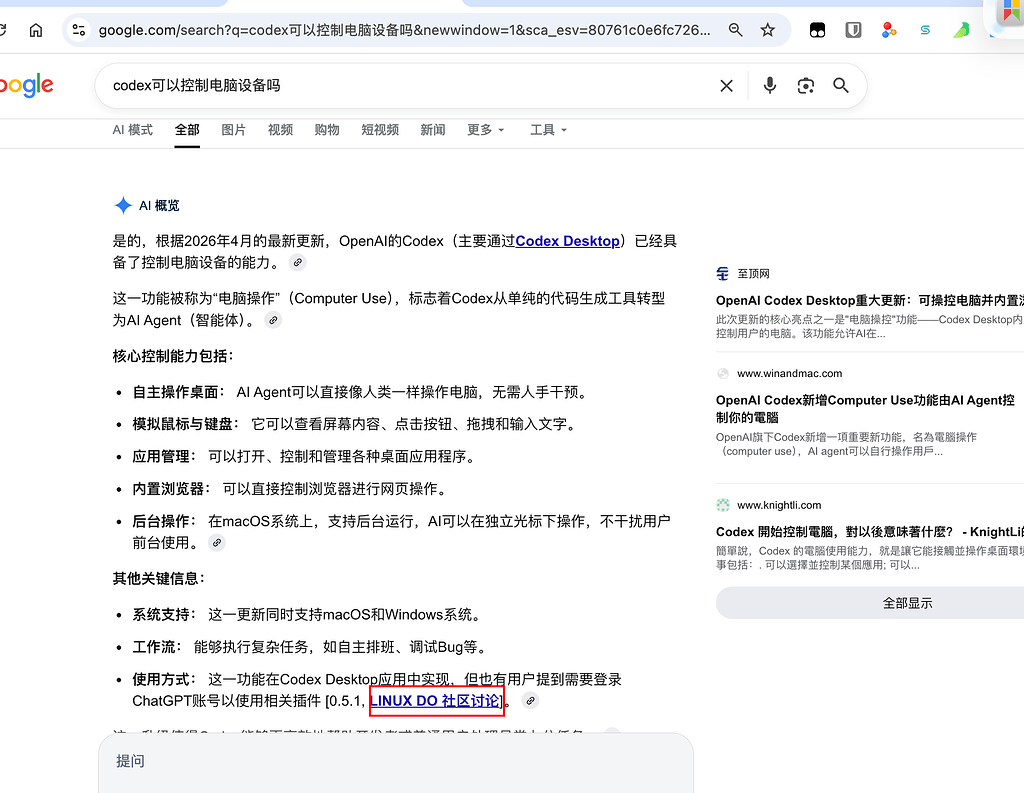Expand the 更多 dropdown
Viewport: 1024px width, 793px height.
click(486, 130)
